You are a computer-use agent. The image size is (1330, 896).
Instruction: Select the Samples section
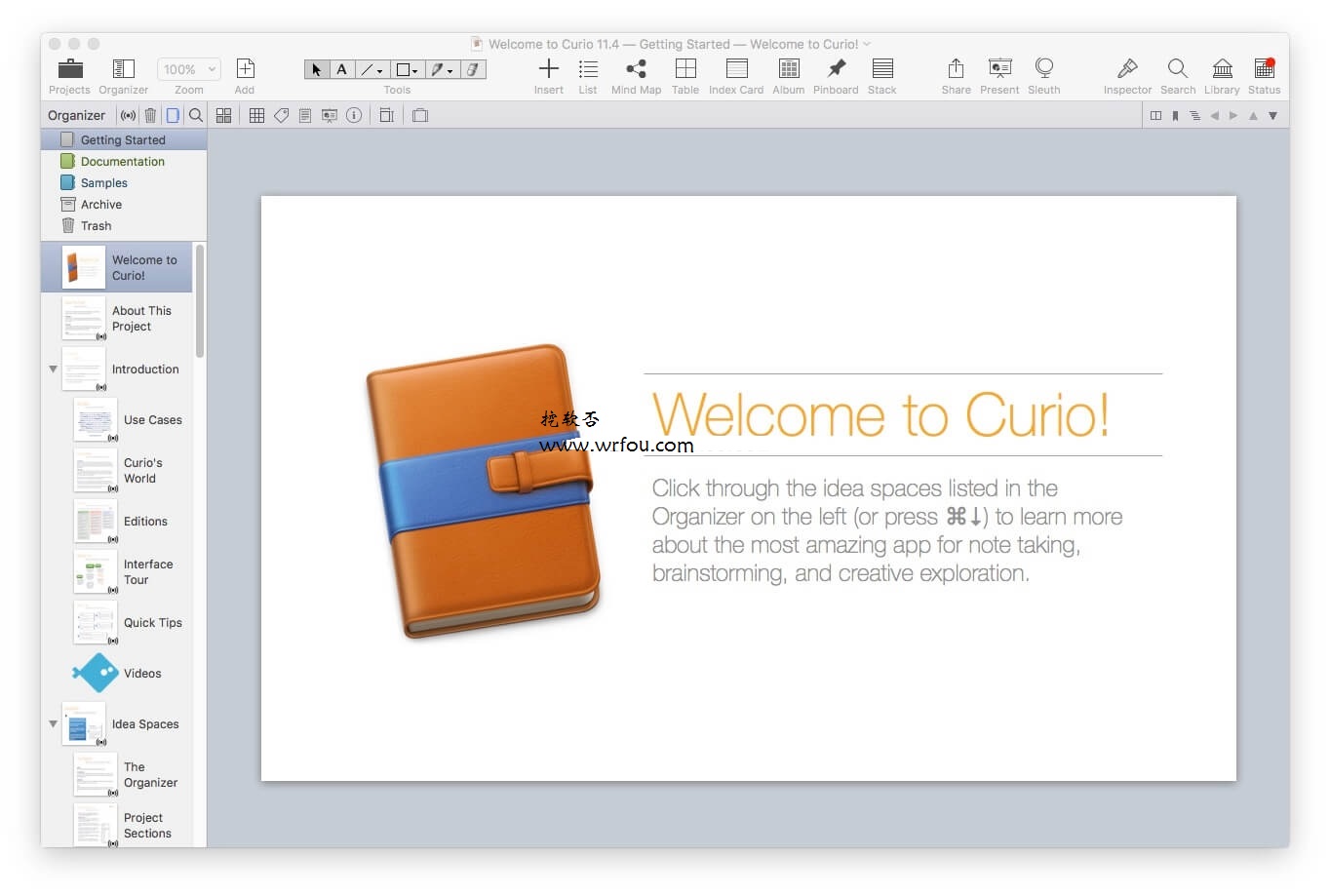tap(124, 182)
